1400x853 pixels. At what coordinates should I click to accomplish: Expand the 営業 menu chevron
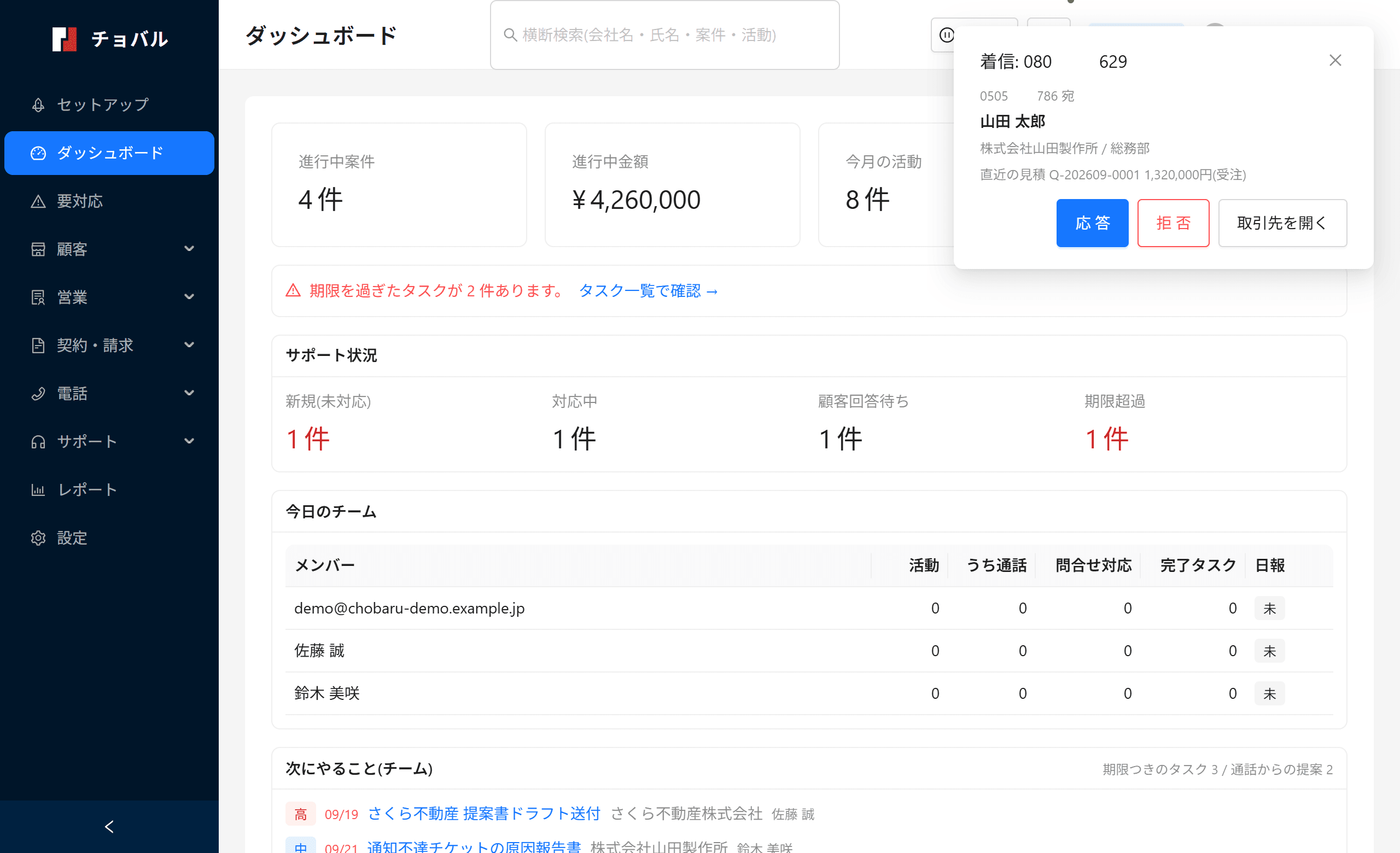(189, 297)
